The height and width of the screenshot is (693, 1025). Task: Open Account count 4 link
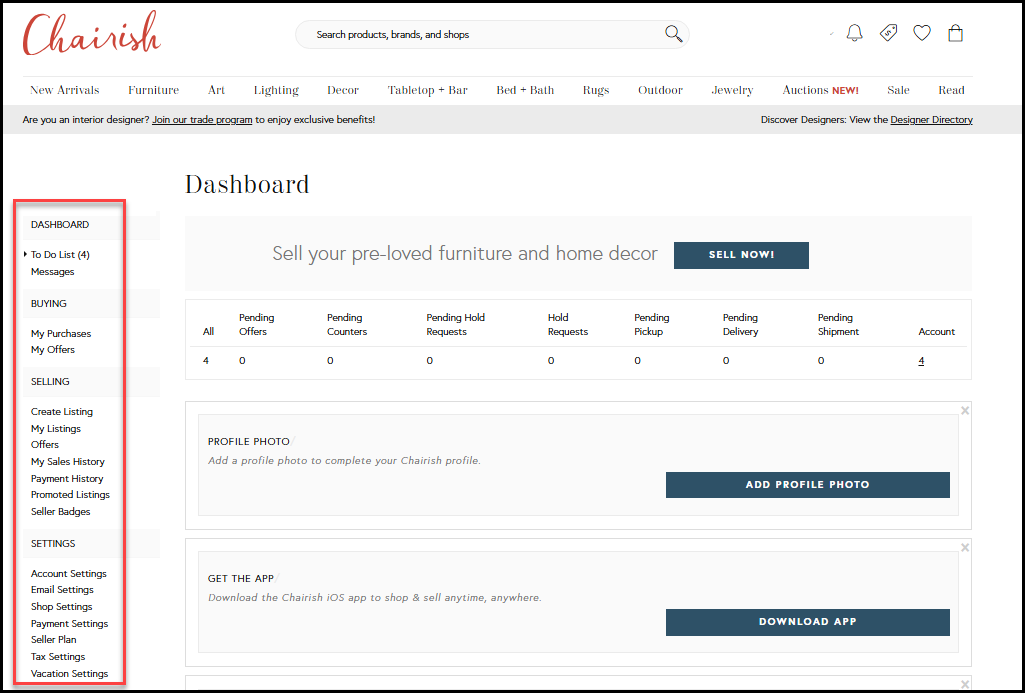point(921,361)
